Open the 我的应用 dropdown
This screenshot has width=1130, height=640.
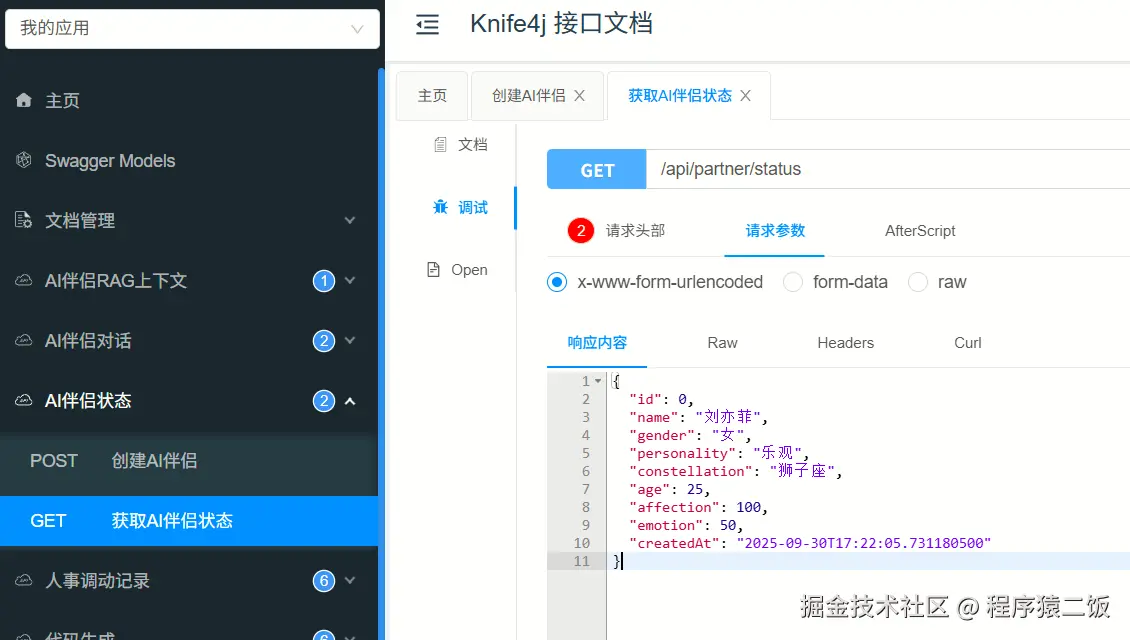pos(192,29)
